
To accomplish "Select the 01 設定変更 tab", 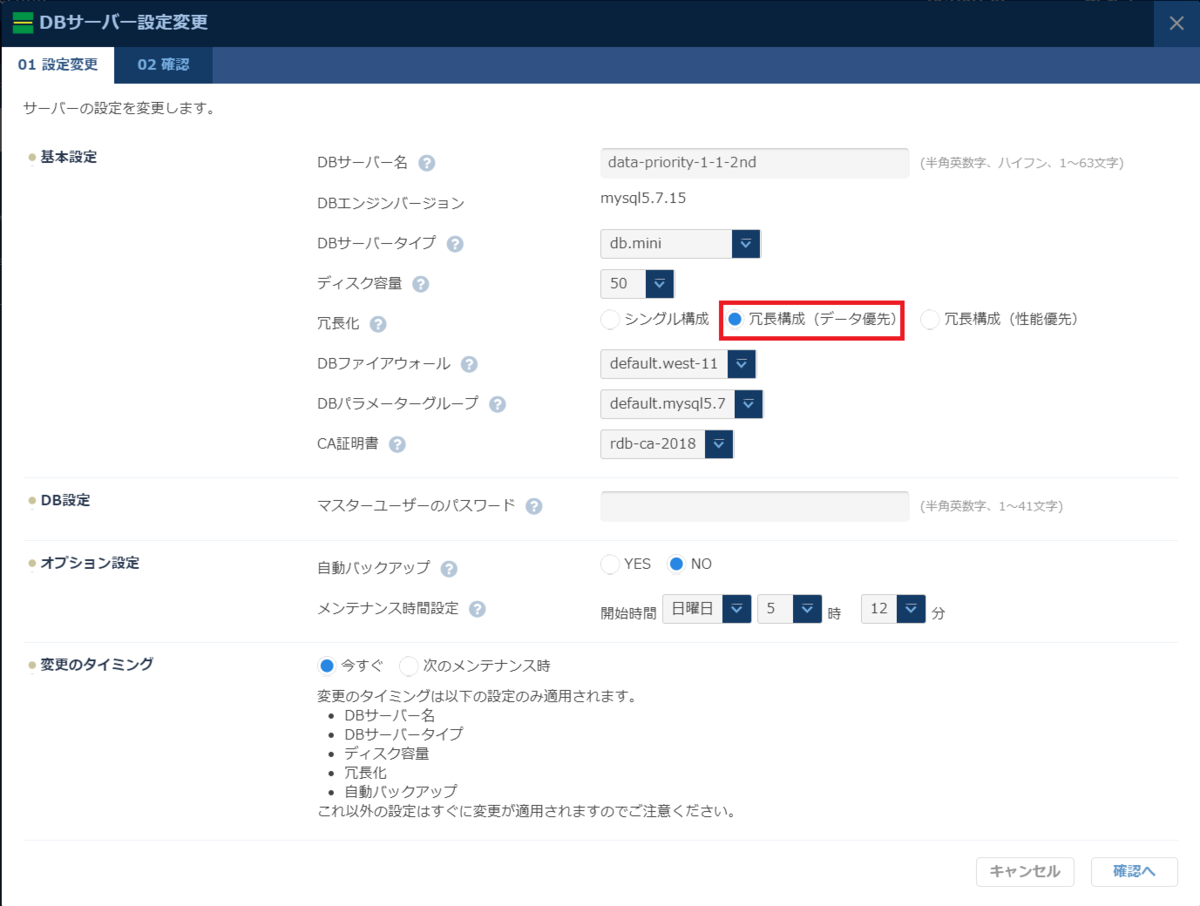I will (x=58, y=66).
